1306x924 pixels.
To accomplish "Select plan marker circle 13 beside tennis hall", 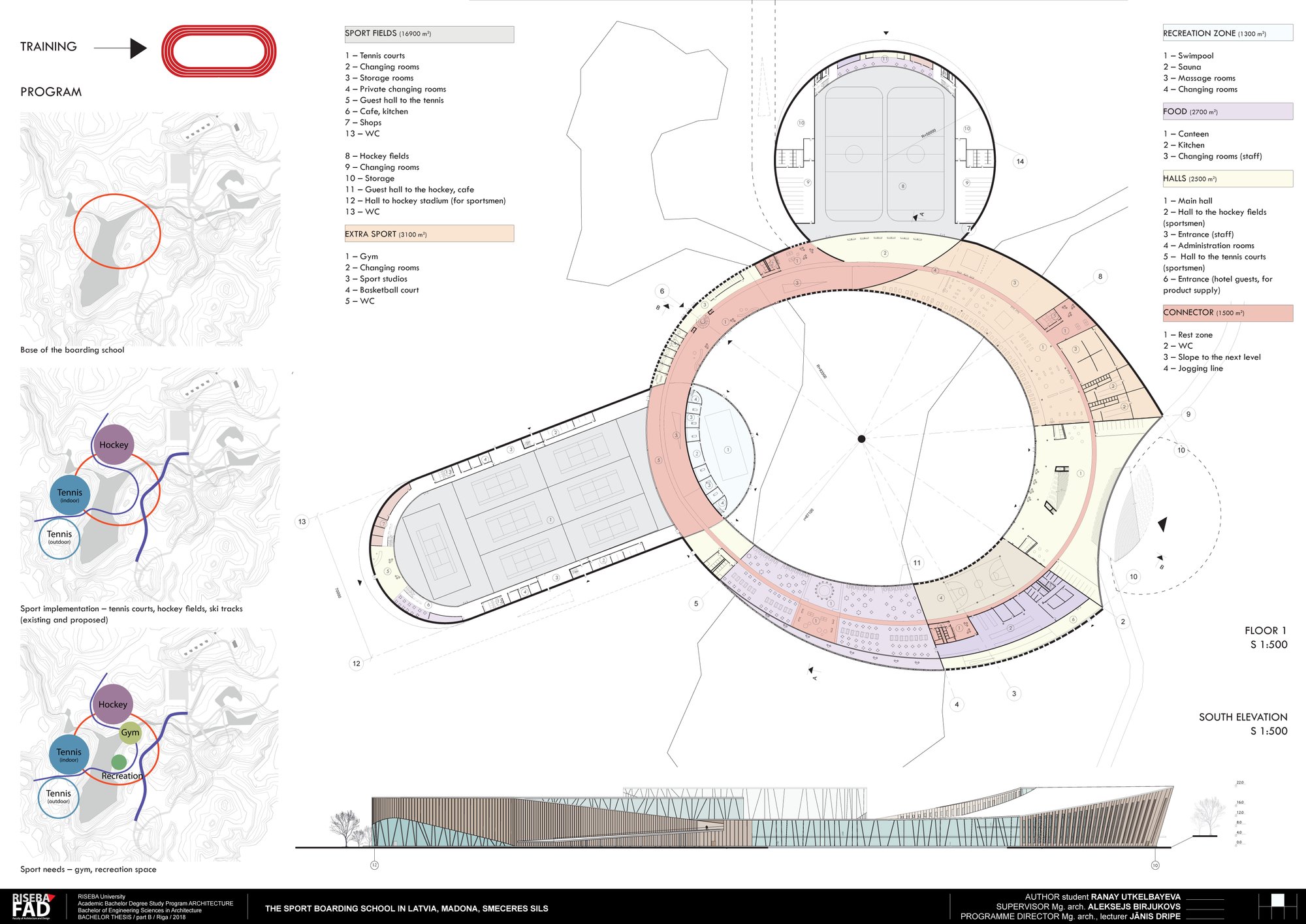I will pos(302,522).
